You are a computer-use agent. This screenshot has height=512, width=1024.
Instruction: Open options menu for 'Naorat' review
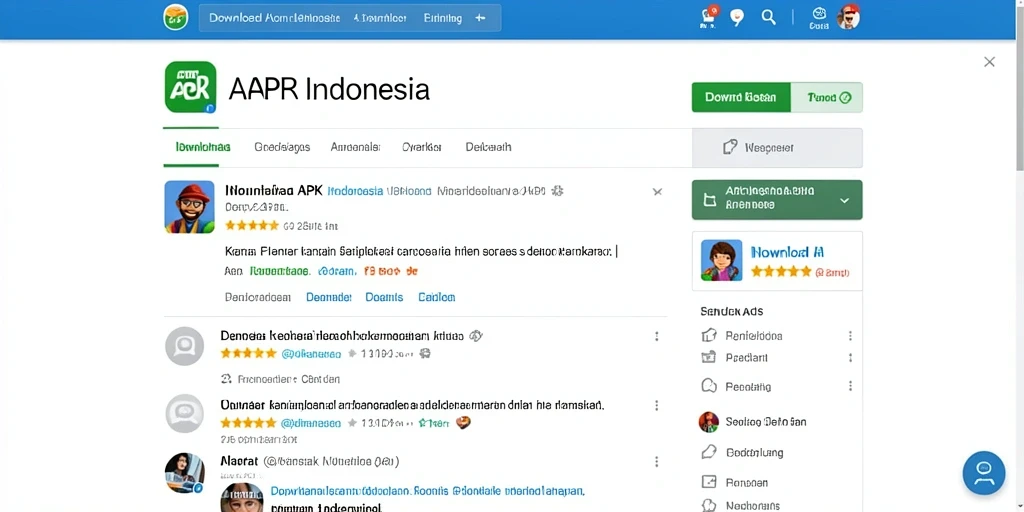pos(656,462)
